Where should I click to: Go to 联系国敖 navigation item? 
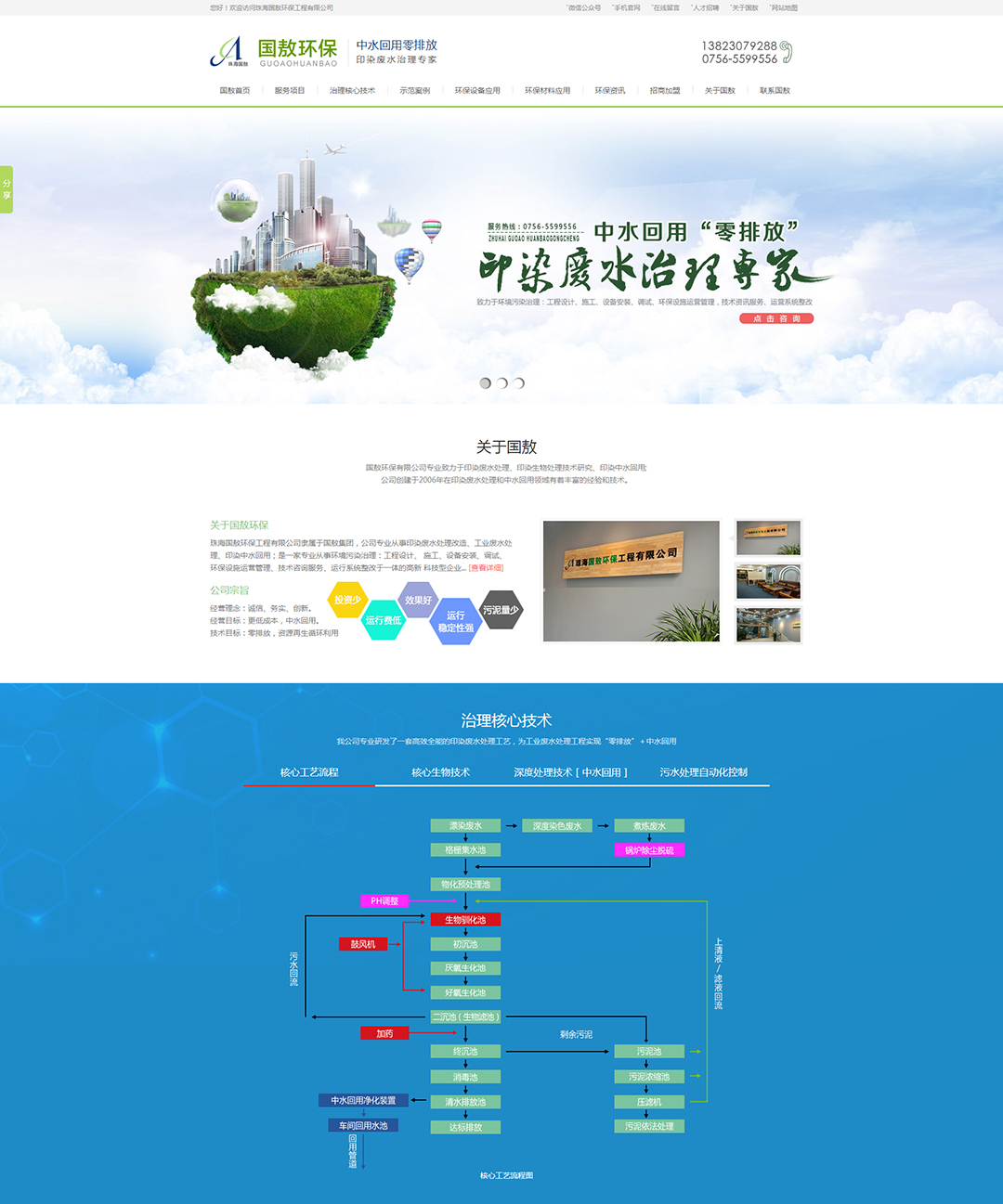pyautogui.click(x=775, y=91)
